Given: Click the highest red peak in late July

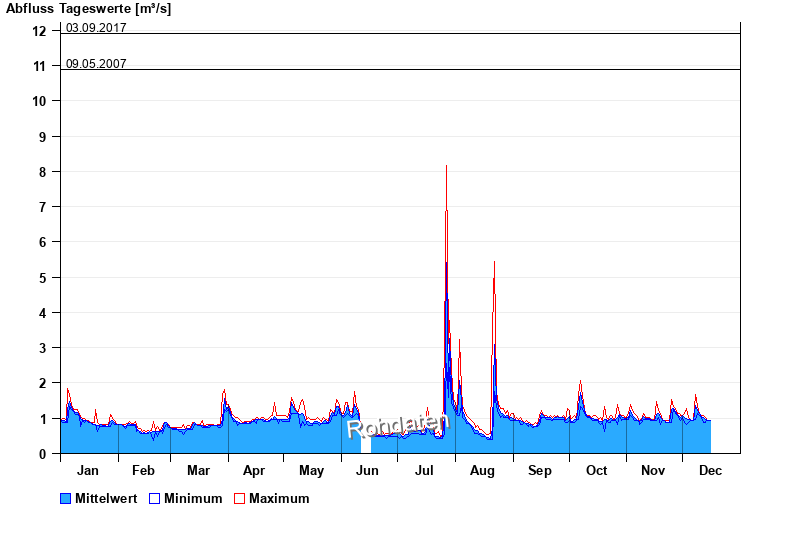Looking at the screenshot, I should pos(446,168).
